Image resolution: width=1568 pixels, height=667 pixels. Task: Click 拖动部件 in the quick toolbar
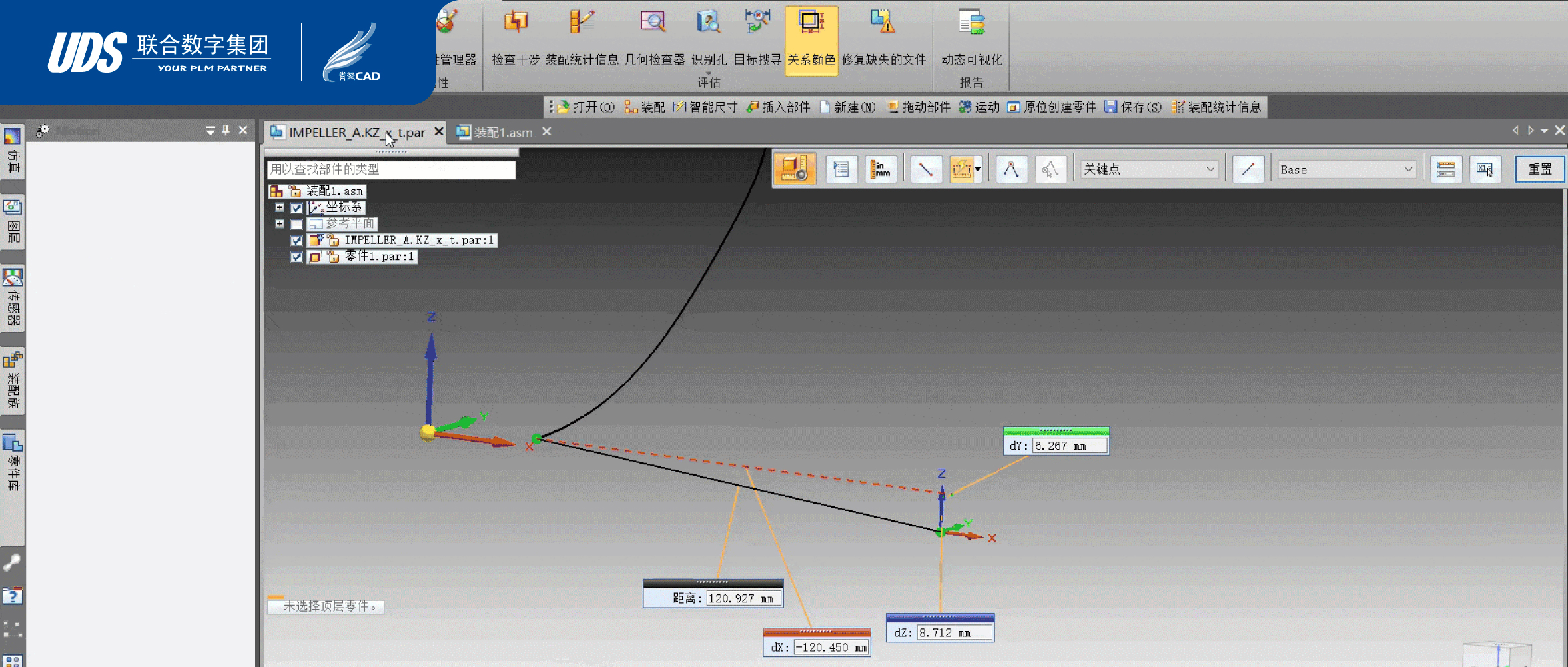point(919,107)
